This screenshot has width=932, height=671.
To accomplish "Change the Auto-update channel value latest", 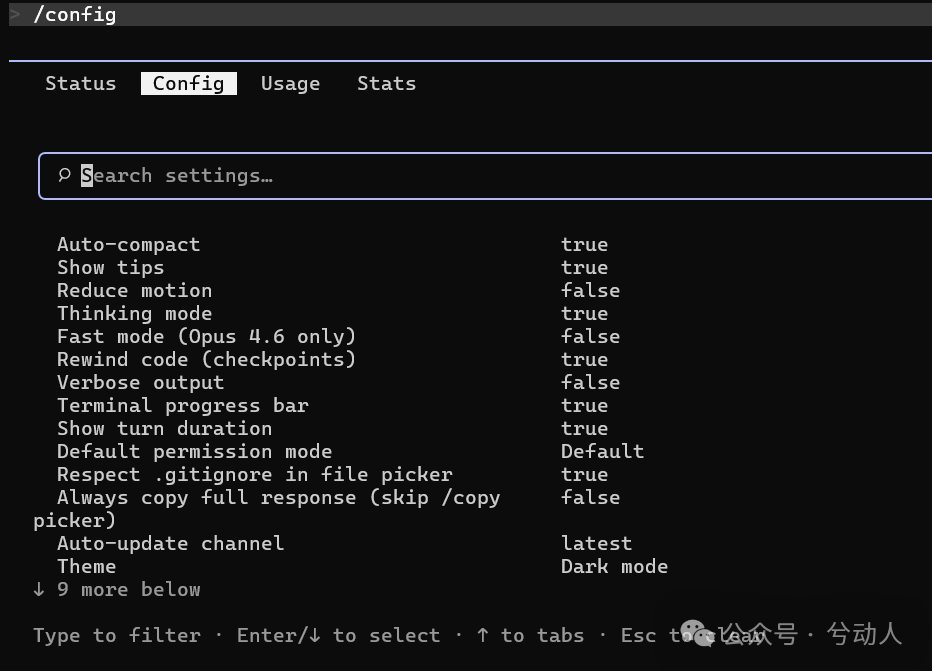I will pyautogui.click(x=596, y=544).
